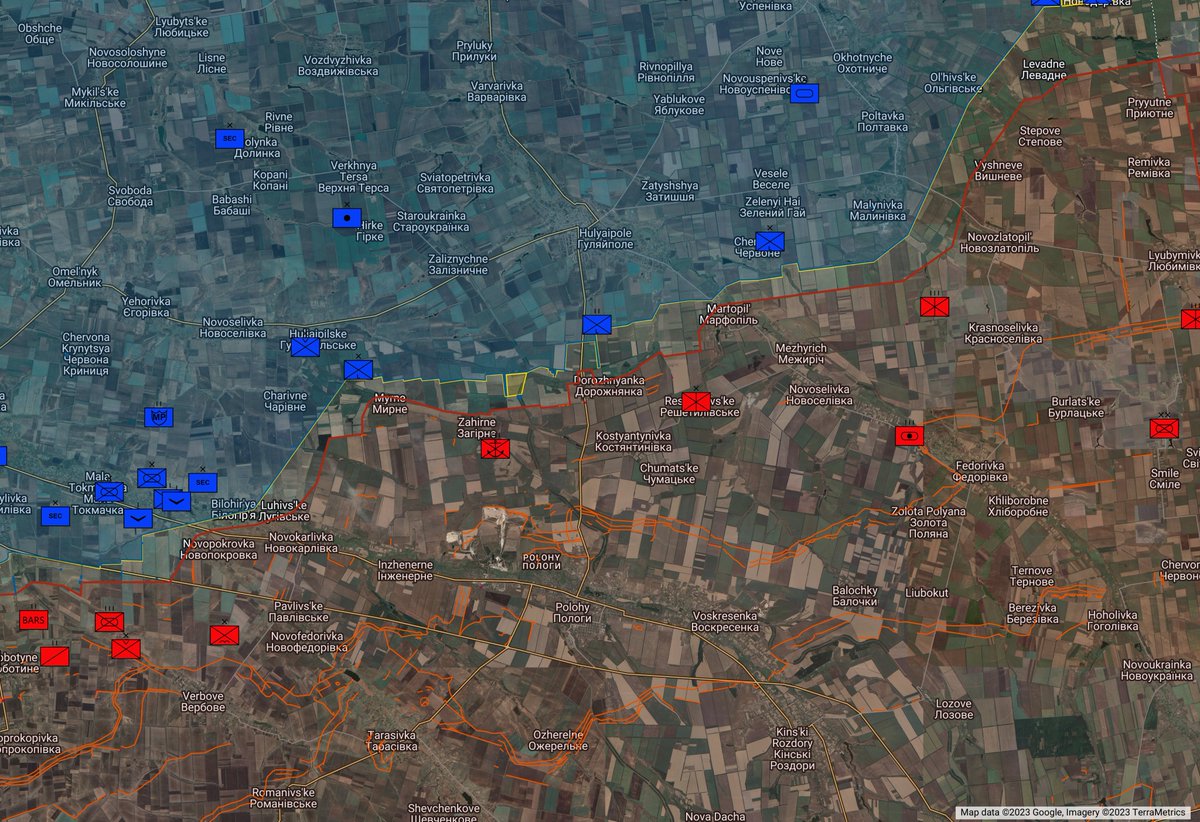Click red infantry marker below the red mechanized marker
This screenshot has width=1200, height=822.
(x=126, y=649)
